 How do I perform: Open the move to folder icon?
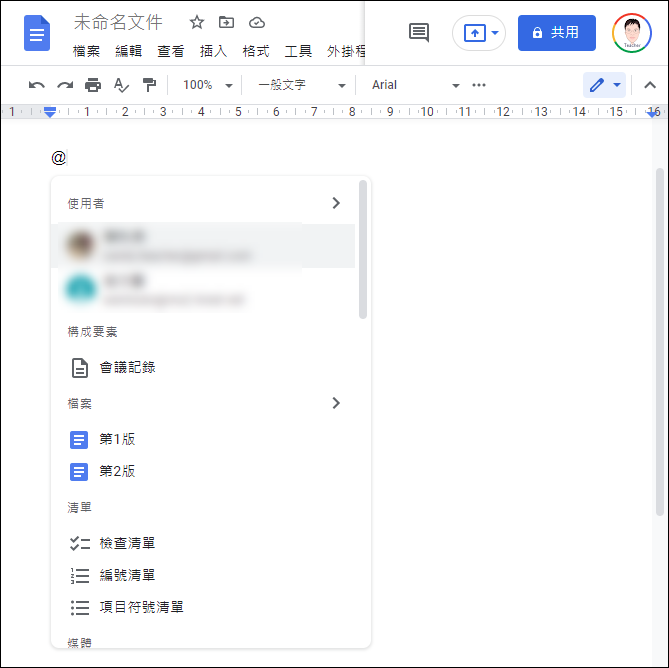pos(226,22)
